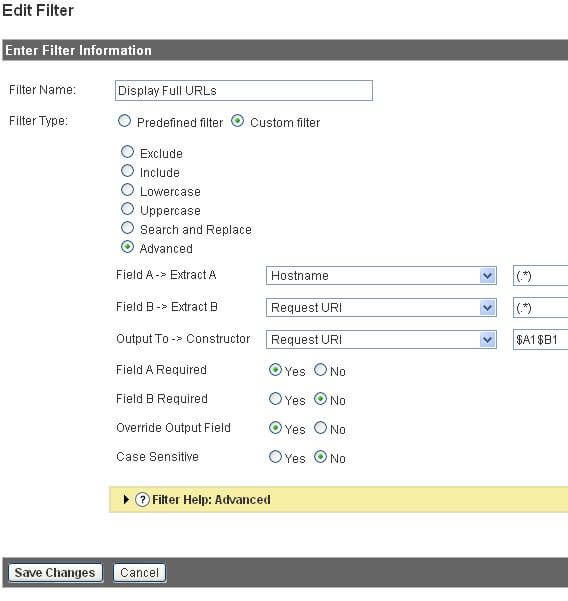Screen dimensions: 568x601
Task: Click into the Filter Name text field
Action: 244,90
